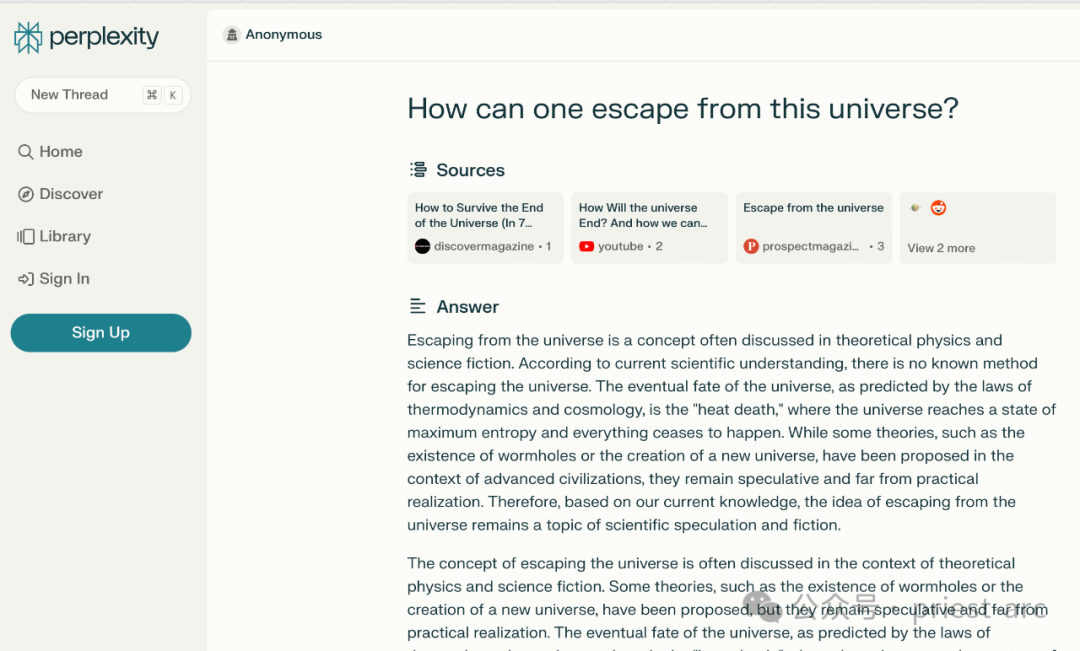
Task: Open the Home menu item
Action: click(x=61, y=152)
